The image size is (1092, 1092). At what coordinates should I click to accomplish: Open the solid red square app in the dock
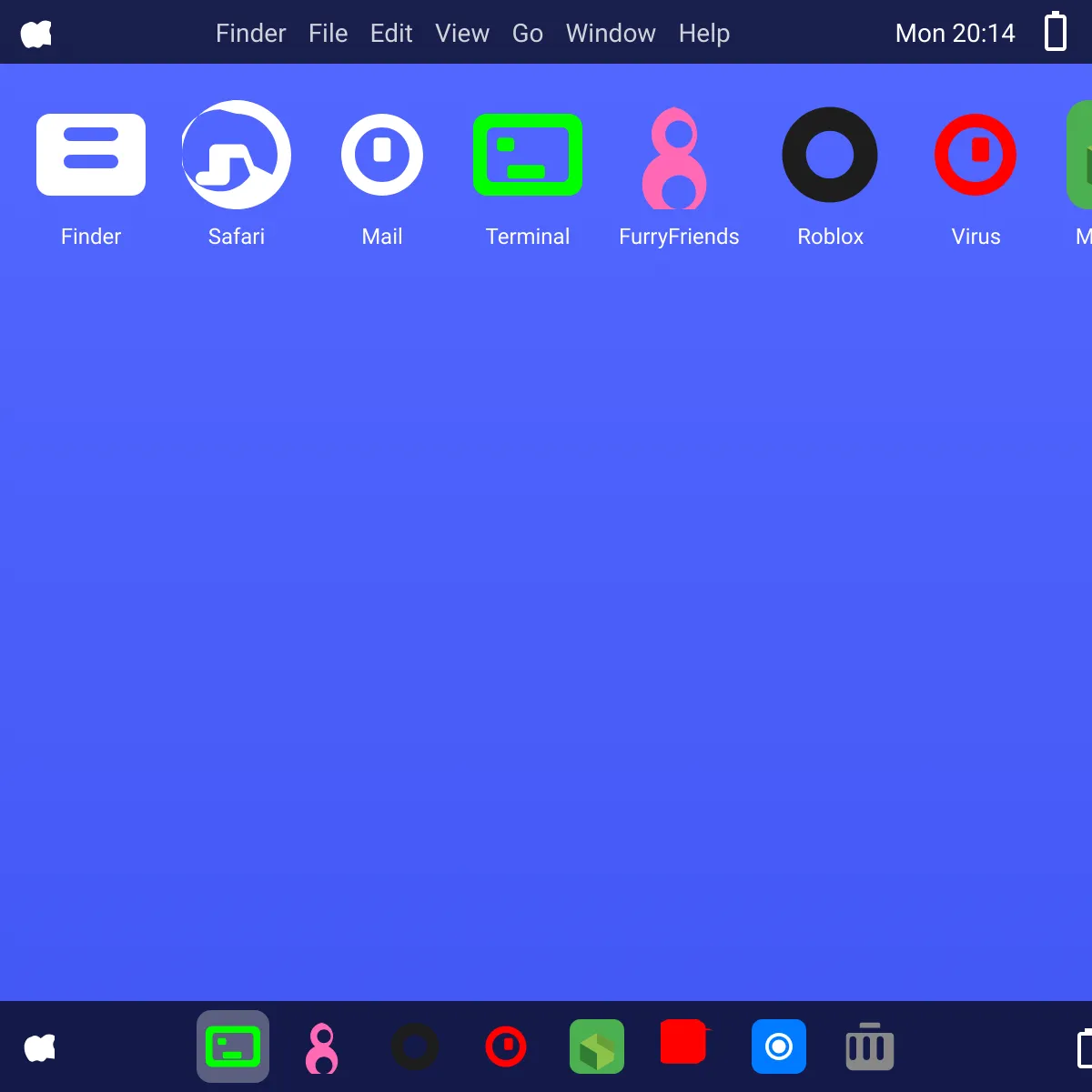tap(684, 1041)
